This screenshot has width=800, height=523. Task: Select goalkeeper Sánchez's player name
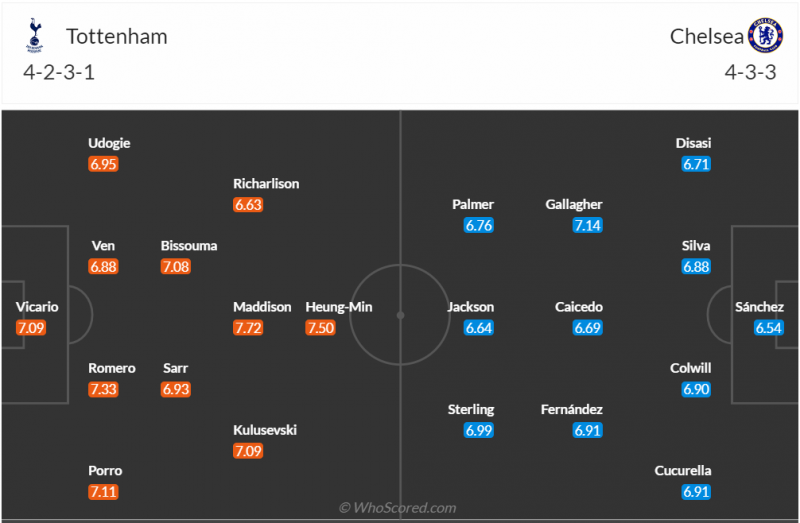[x=760, y=307]
